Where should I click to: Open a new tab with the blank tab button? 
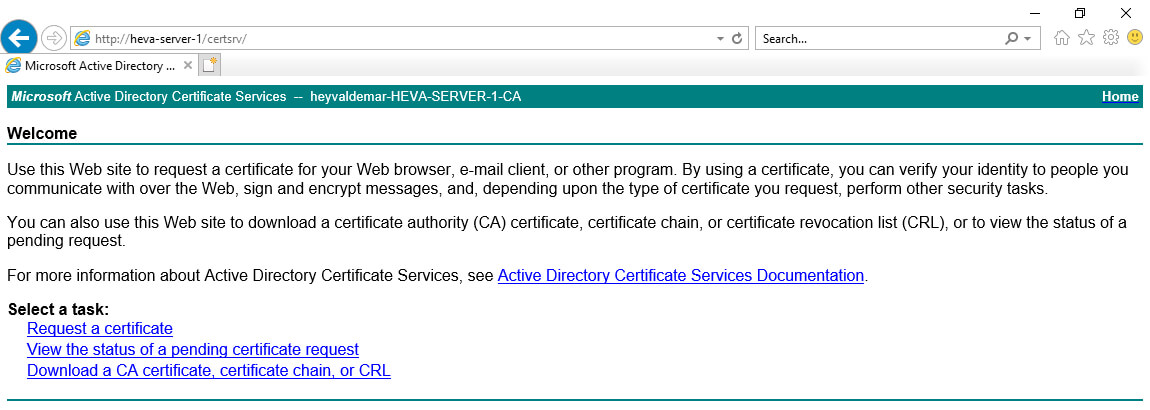click(x=210, y=65)
